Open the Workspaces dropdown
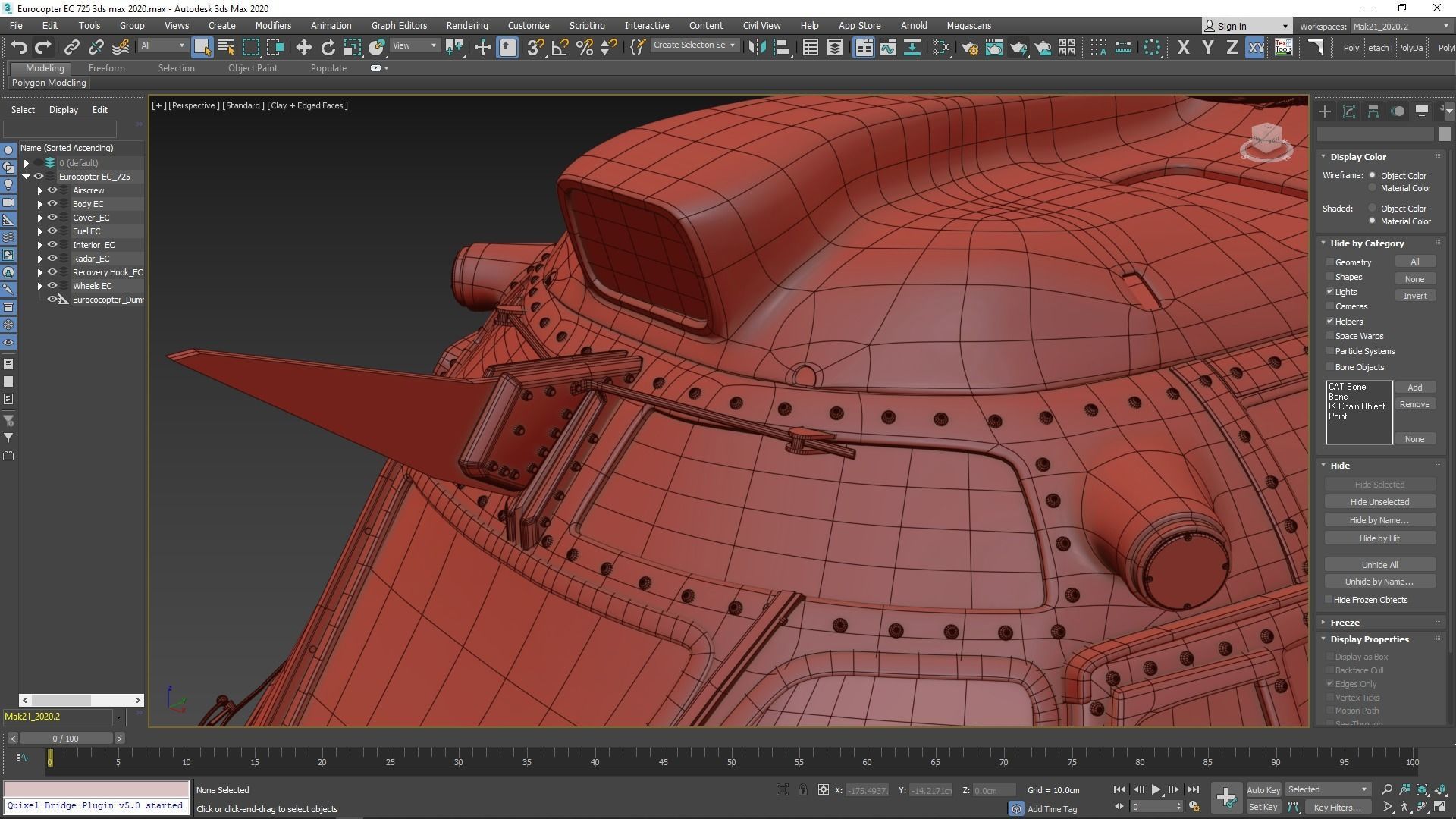This screenshot has width=1456, height=819. pos(1401,26)
